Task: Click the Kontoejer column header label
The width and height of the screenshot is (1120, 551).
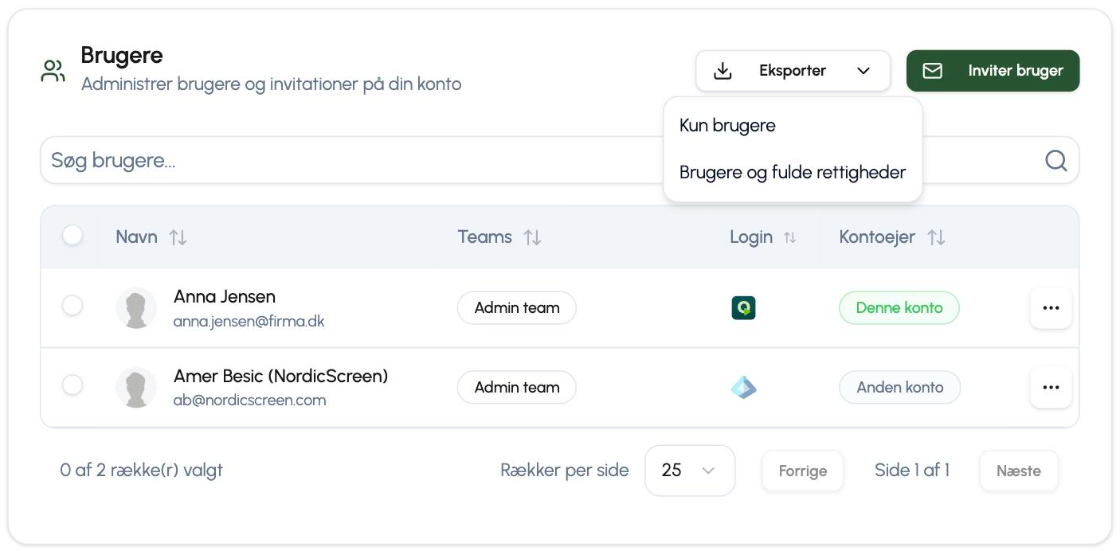Action: (x=877, y=237)
